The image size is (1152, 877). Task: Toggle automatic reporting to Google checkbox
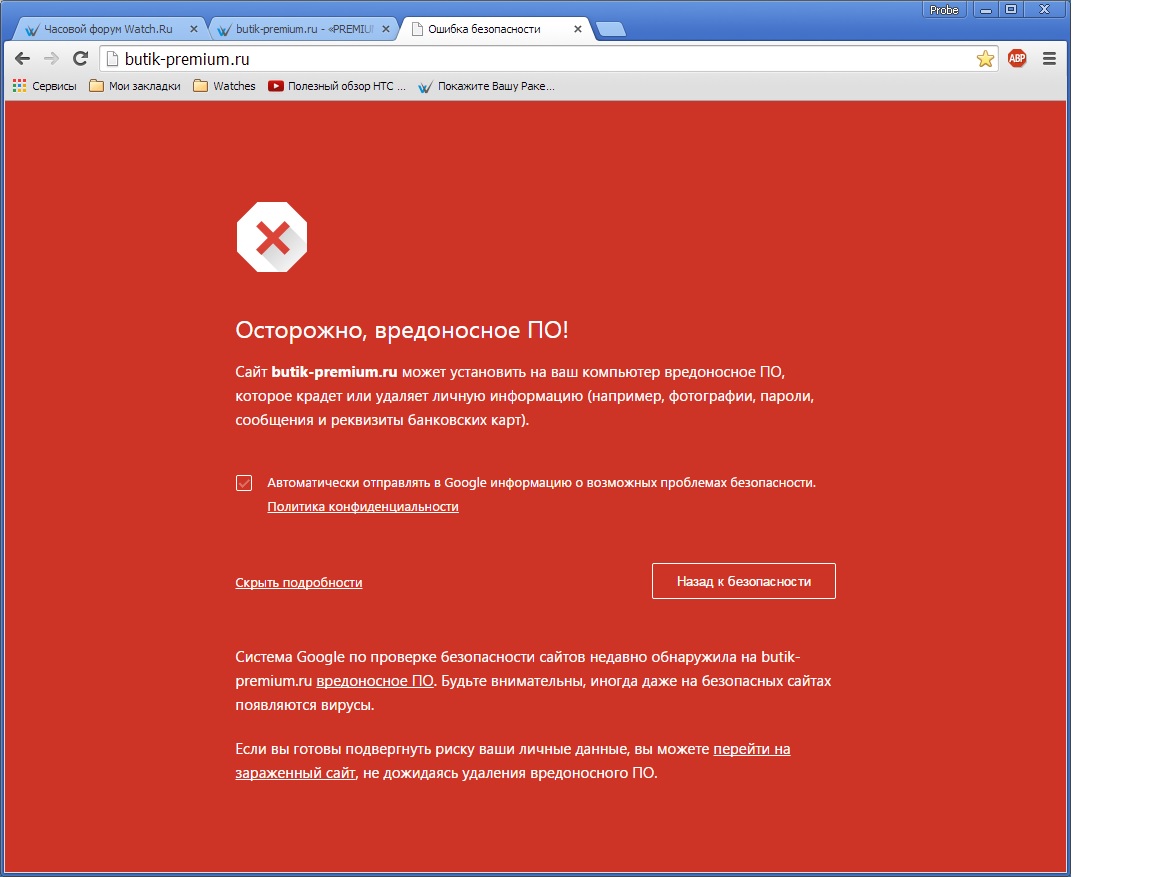click(244, 483)
